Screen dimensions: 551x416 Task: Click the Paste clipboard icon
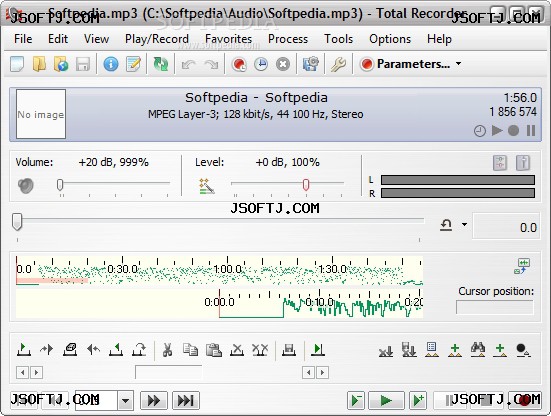214,350
